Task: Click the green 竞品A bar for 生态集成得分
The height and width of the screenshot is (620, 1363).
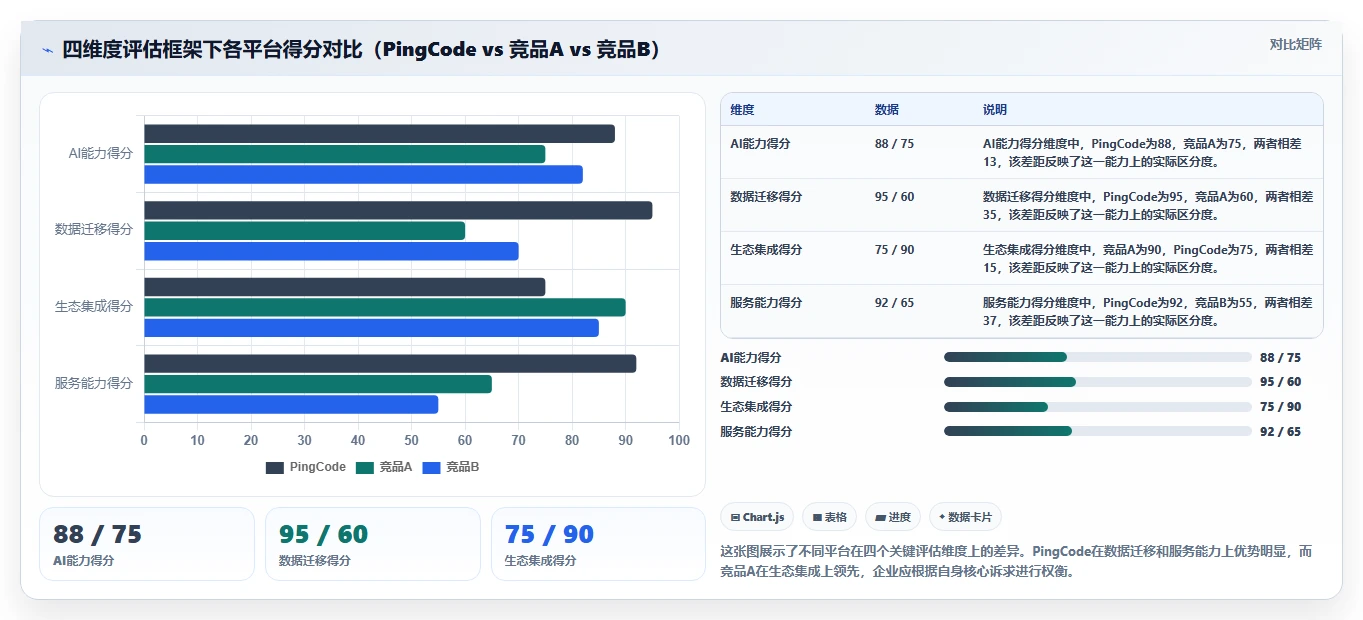Action: pyautogui.click(x=385, y=308)
